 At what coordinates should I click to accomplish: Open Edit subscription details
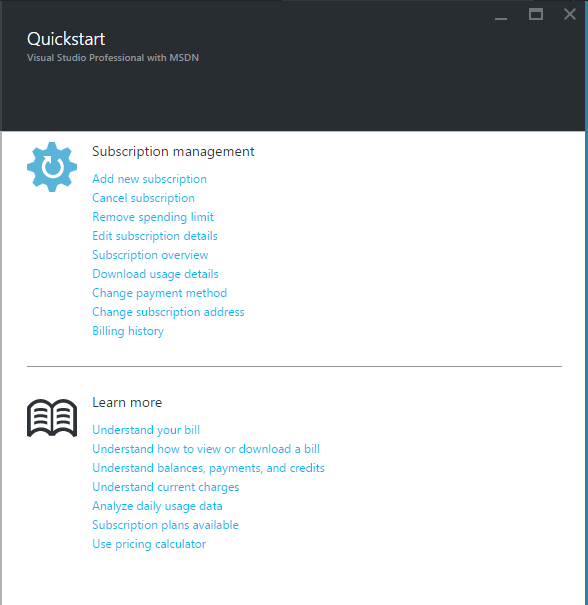tap(155, 236)
